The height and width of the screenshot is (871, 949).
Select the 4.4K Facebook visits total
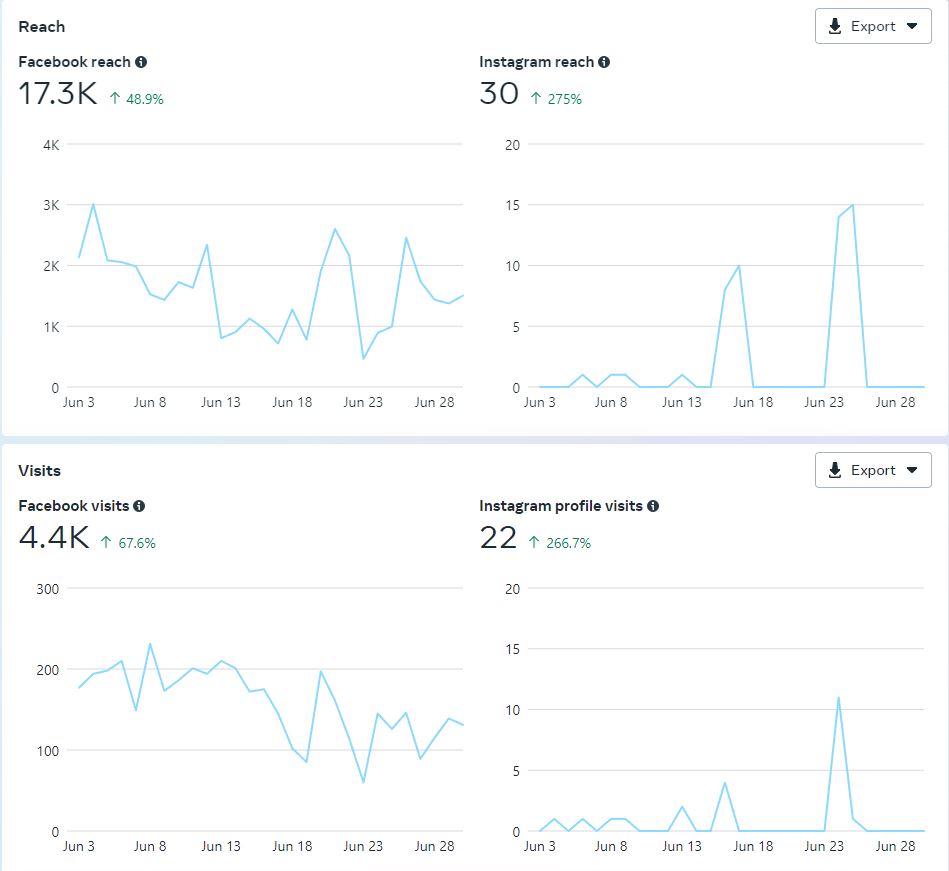point(54,539)
